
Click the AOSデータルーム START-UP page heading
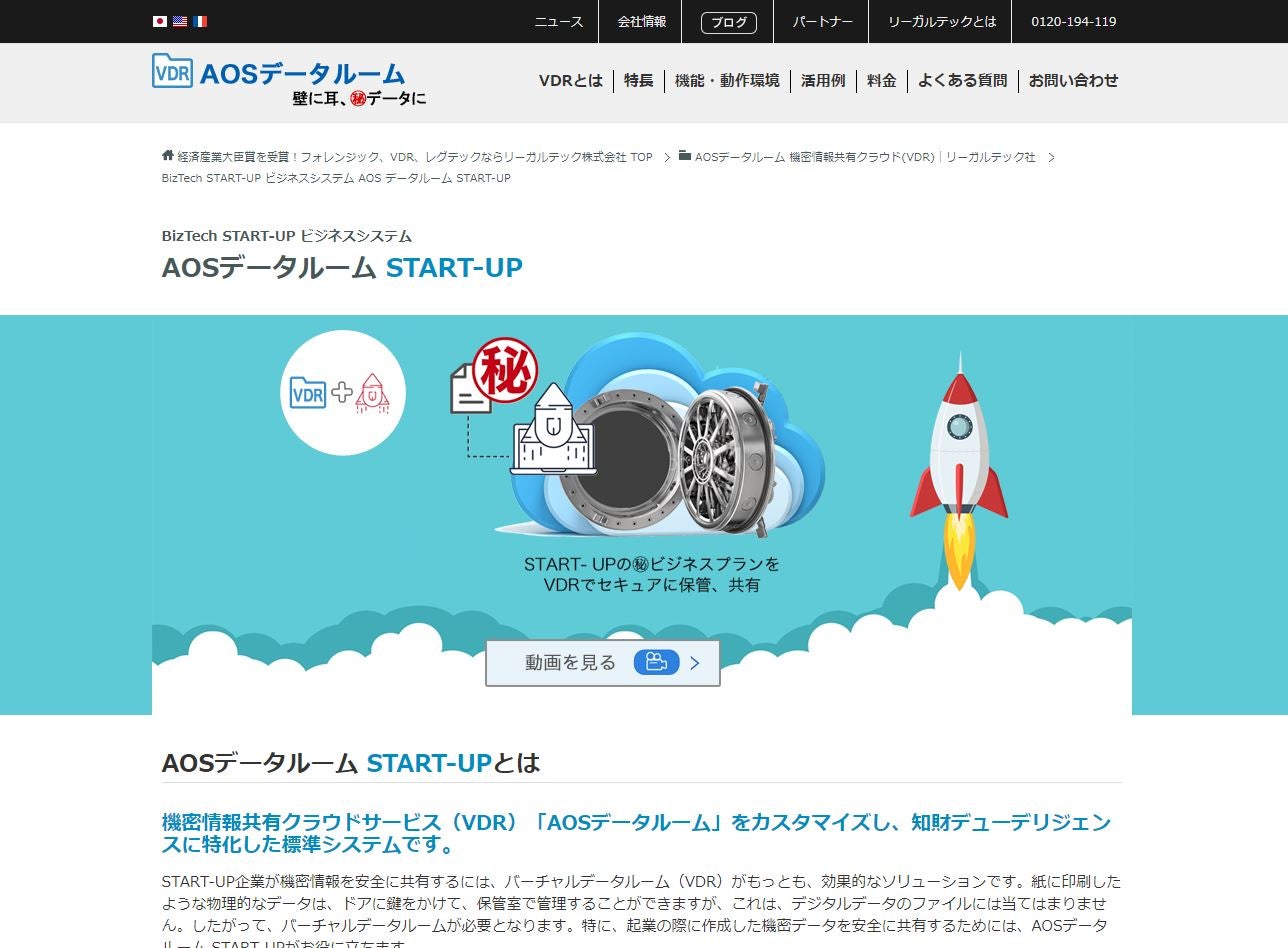pyautogui.click(x=342, y=268)
